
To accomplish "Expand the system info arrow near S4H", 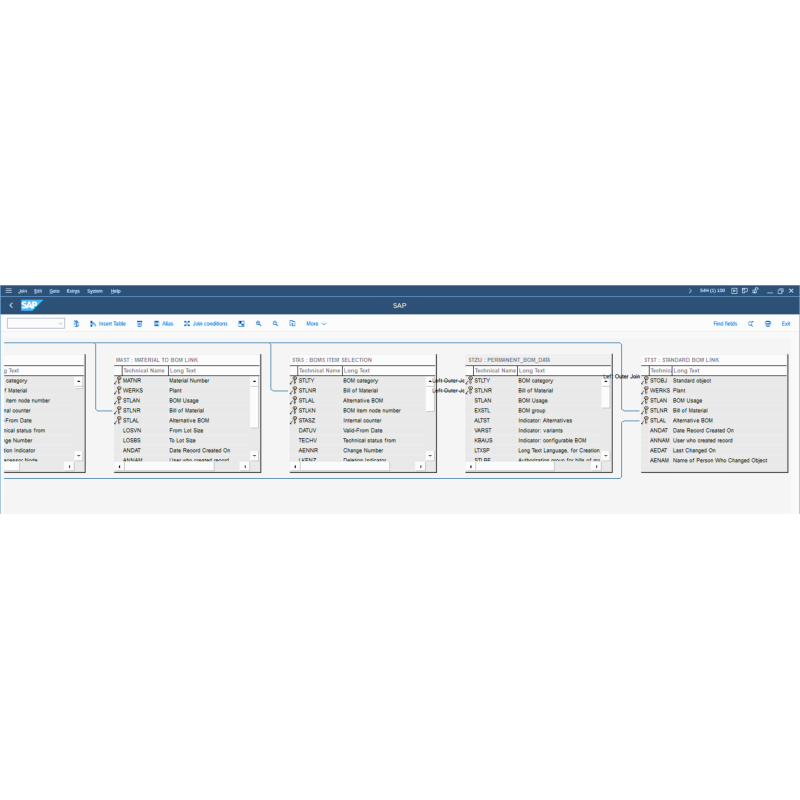I will click(x=690, y=291).
